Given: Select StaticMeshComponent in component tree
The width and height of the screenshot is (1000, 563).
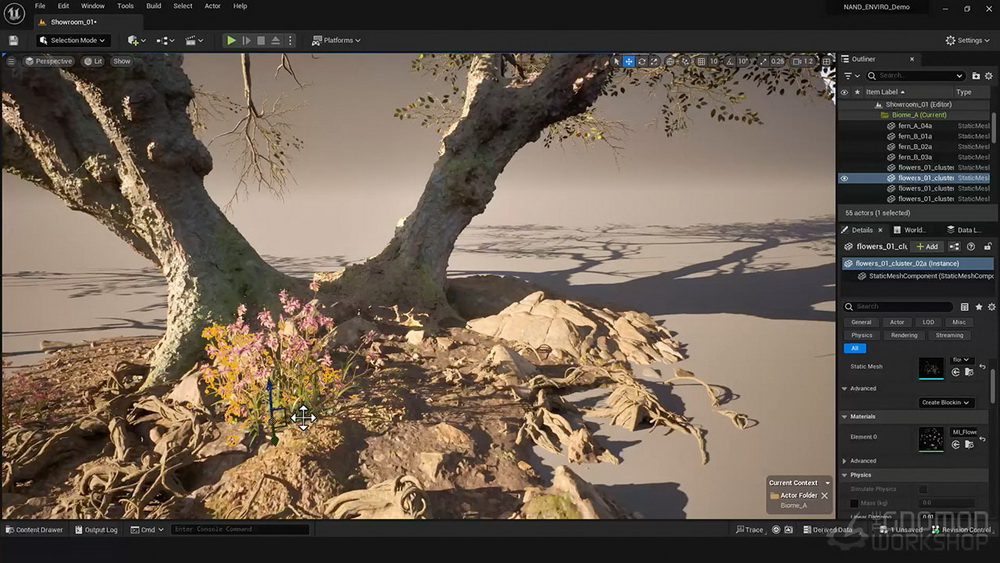Looking at the screenshot, I should tap(924, 276).
